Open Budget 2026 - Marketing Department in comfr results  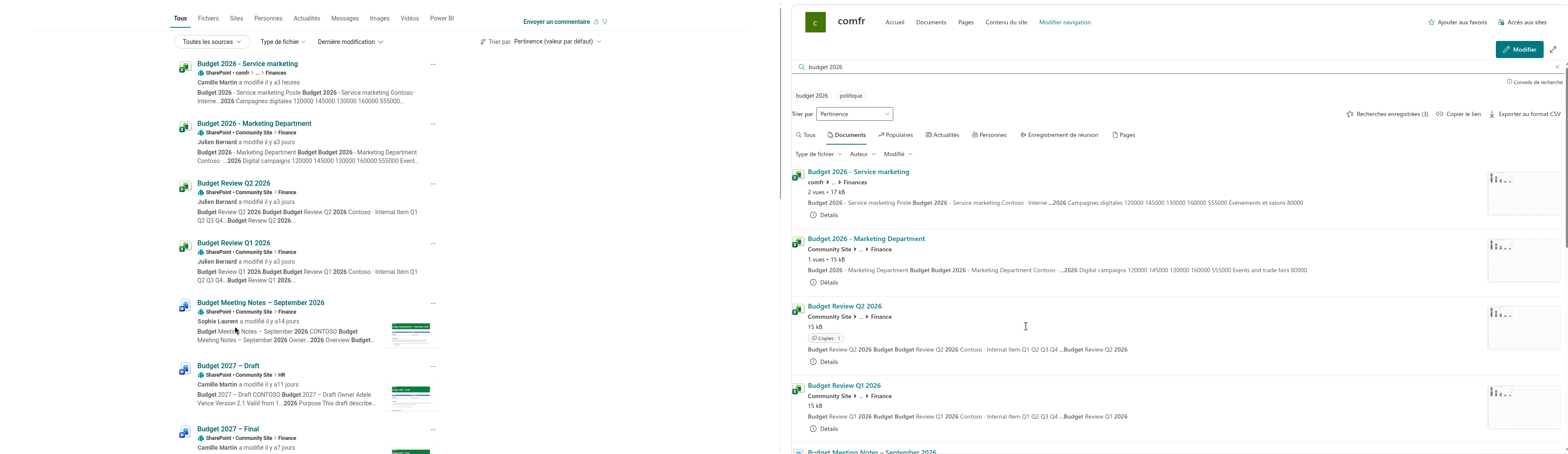tap(866, 239)
